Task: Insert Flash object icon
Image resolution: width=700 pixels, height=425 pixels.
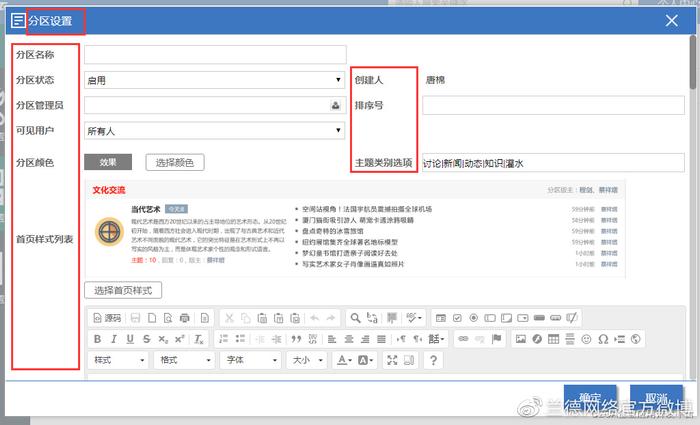Action: point(537,339)
